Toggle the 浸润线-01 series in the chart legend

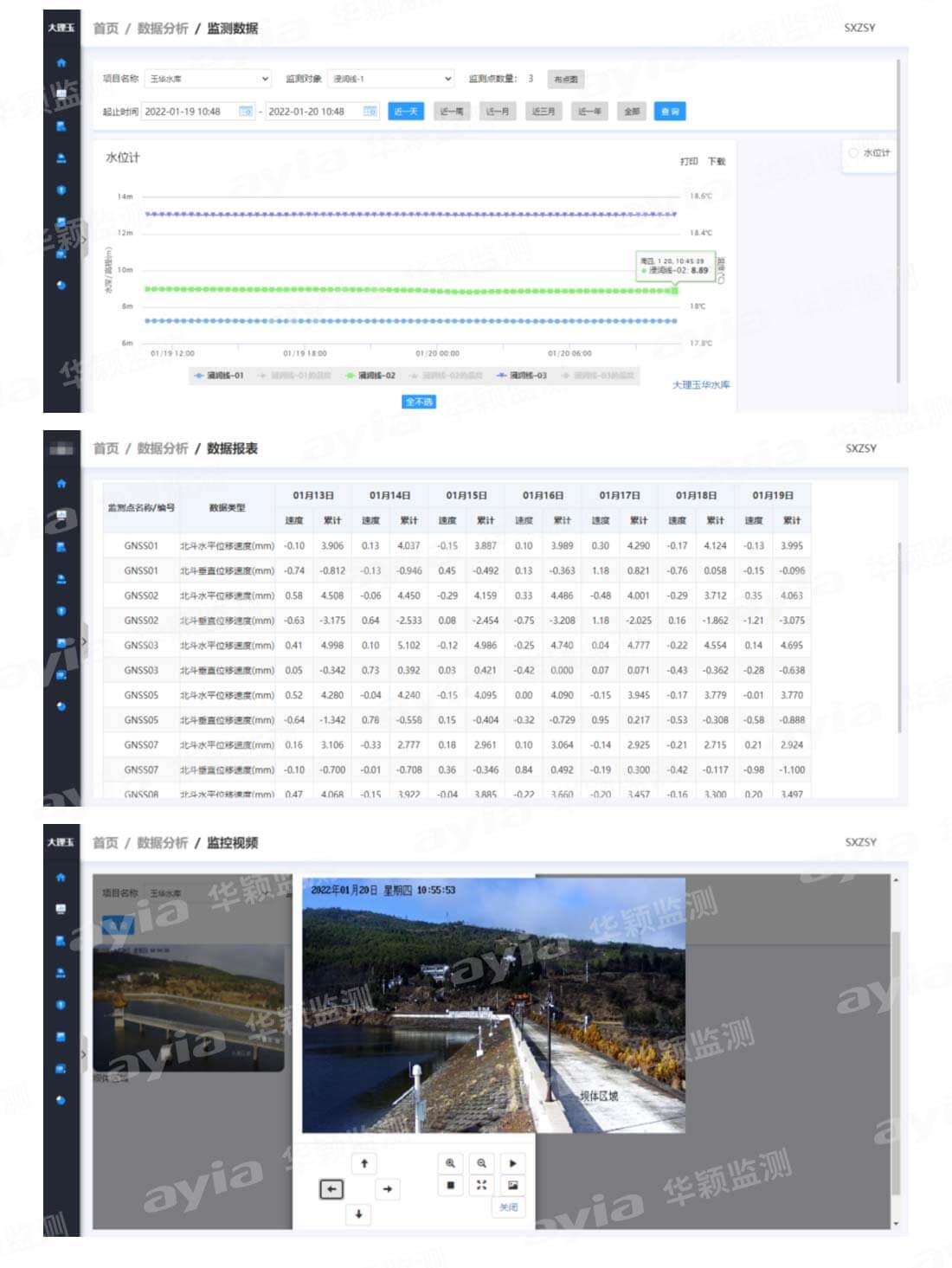[x=220, y=376]
